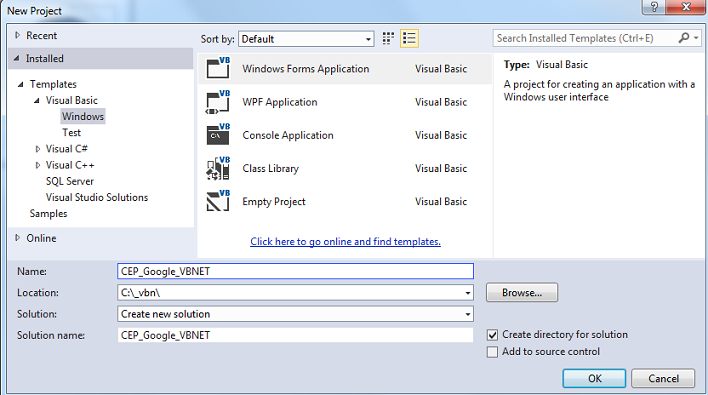Select the Test category under Visual Basic
This screenshot has width=708, height=395.
click(71, 133)
